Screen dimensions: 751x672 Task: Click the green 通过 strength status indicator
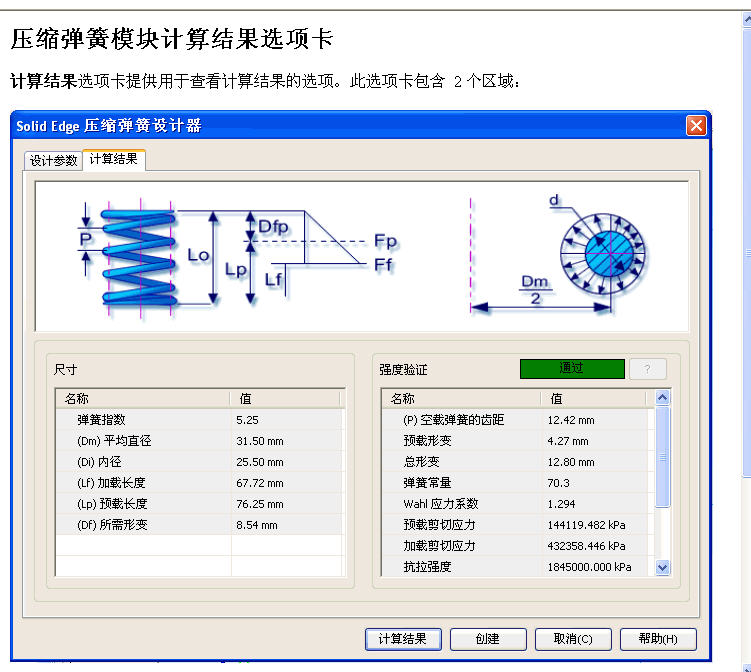coord(572,368)
